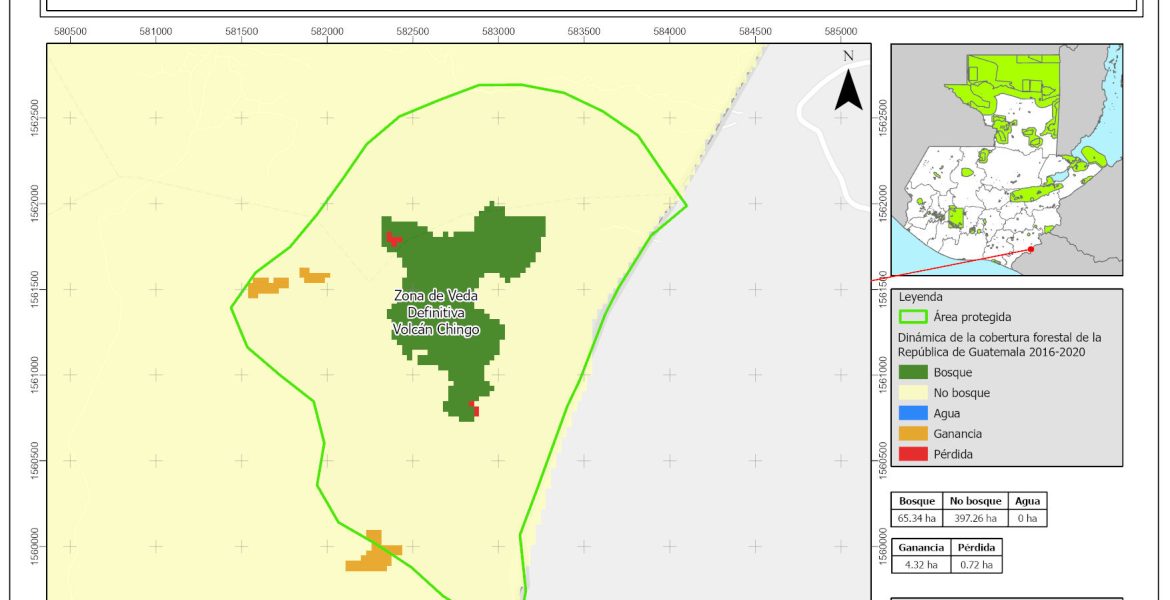Pick the orange Ganancia legend swatch

tap(915, 434)
